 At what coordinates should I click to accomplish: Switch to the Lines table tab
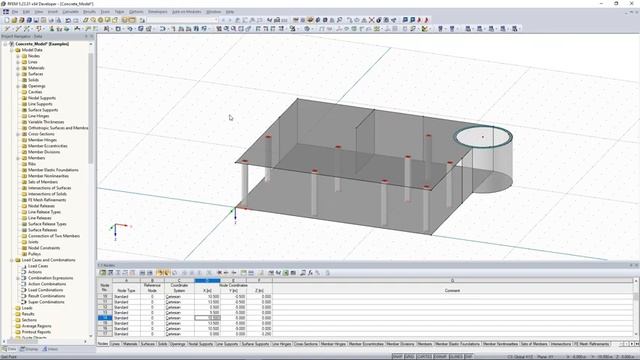point(116,344)
